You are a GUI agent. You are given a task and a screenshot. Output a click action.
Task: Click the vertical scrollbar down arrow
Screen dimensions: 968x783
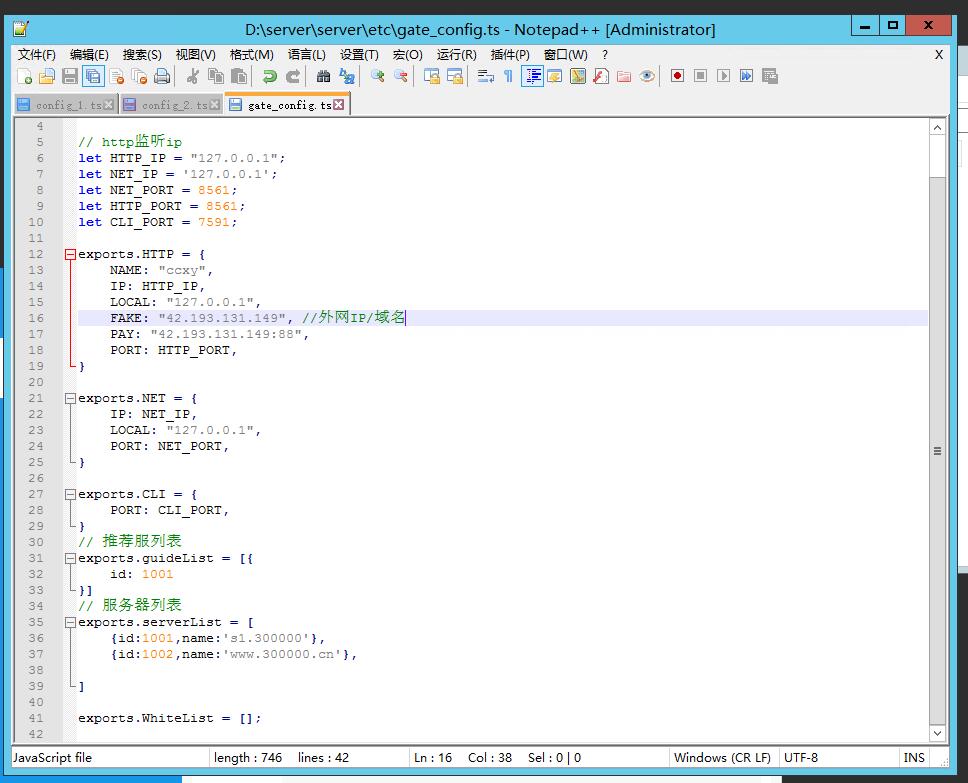[937, 735]
